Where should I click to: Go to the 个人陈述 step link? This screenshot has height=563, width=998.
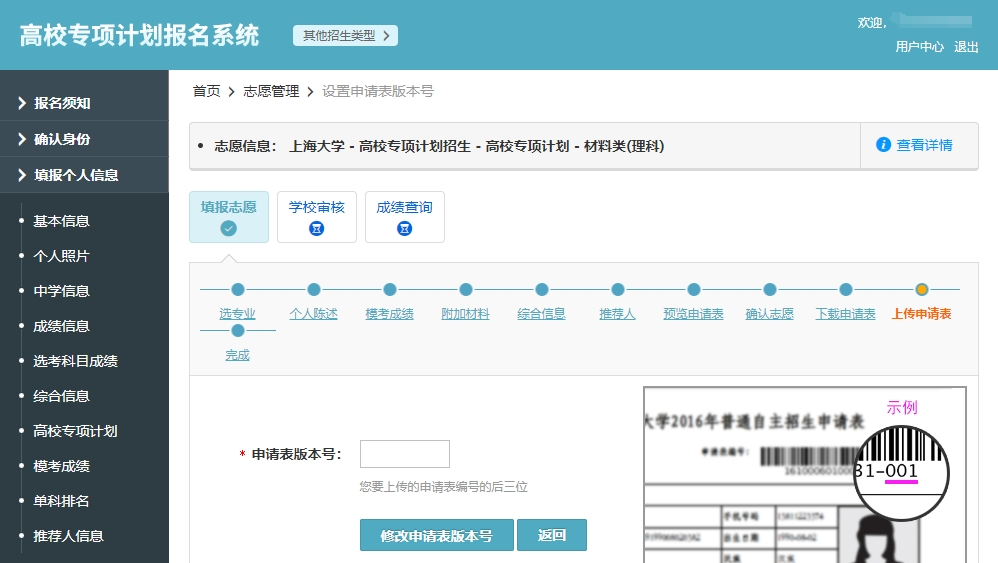[313, 314]
